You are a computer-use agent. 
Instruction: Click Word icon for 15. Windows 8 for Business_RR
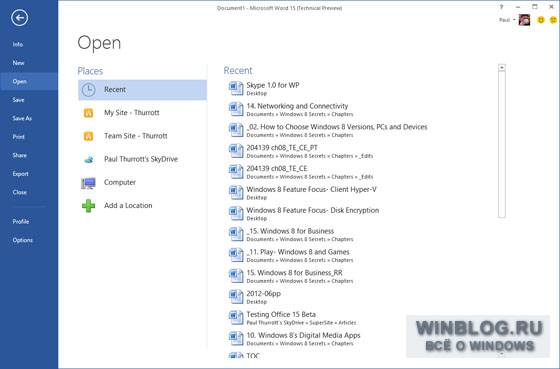(x=236, y=276)
